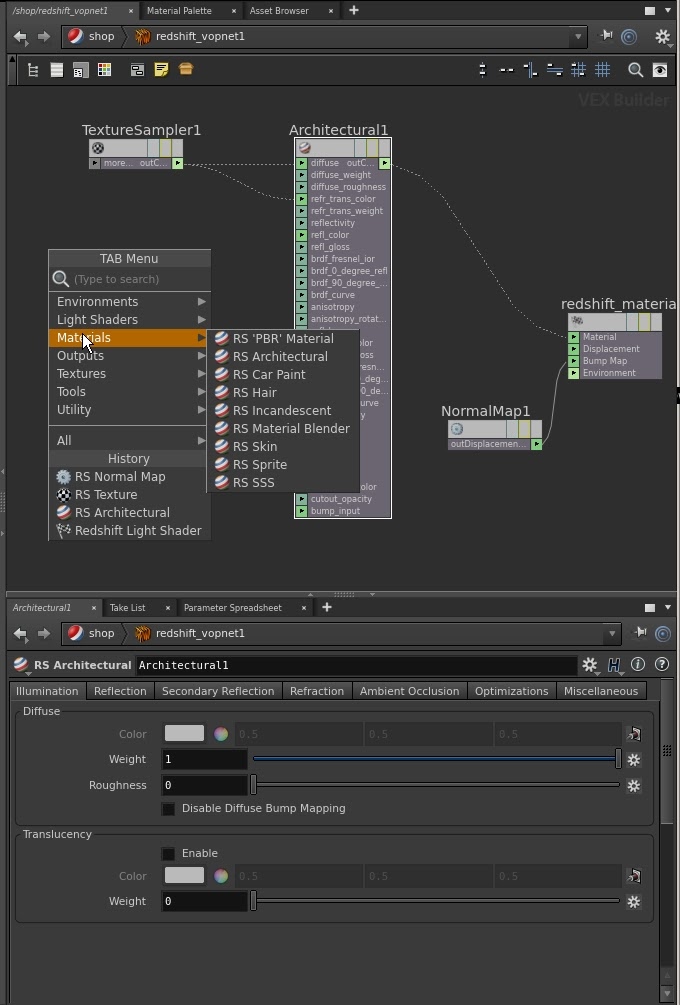Expand Utility submenu in TAB Menu

pyautogui.click(x=129, y=410)
